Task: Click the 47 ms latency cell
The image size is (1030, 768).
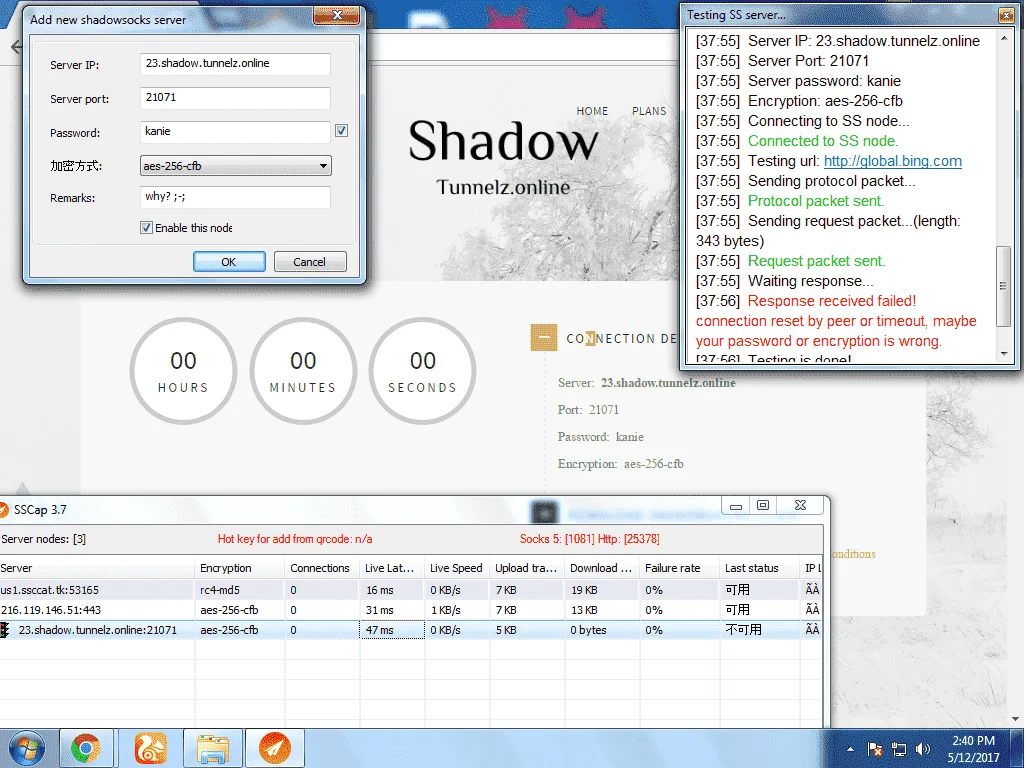Action: (x=392, y=630)
